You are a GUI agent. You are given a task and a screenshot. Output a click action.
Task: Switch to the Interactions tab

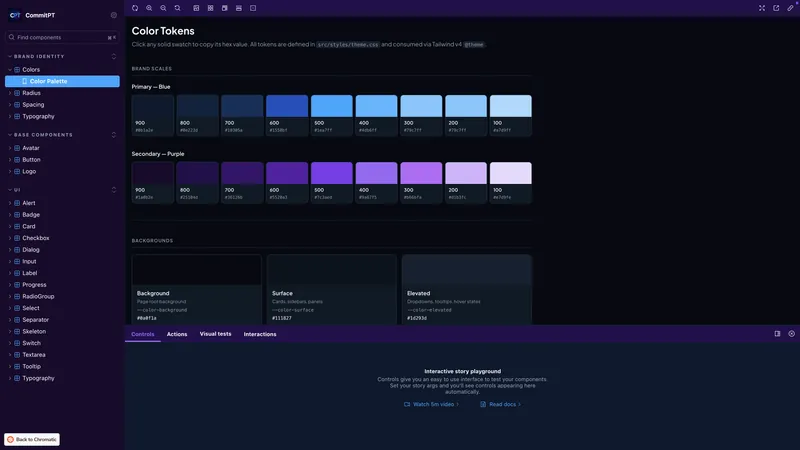tap(260, 334)
